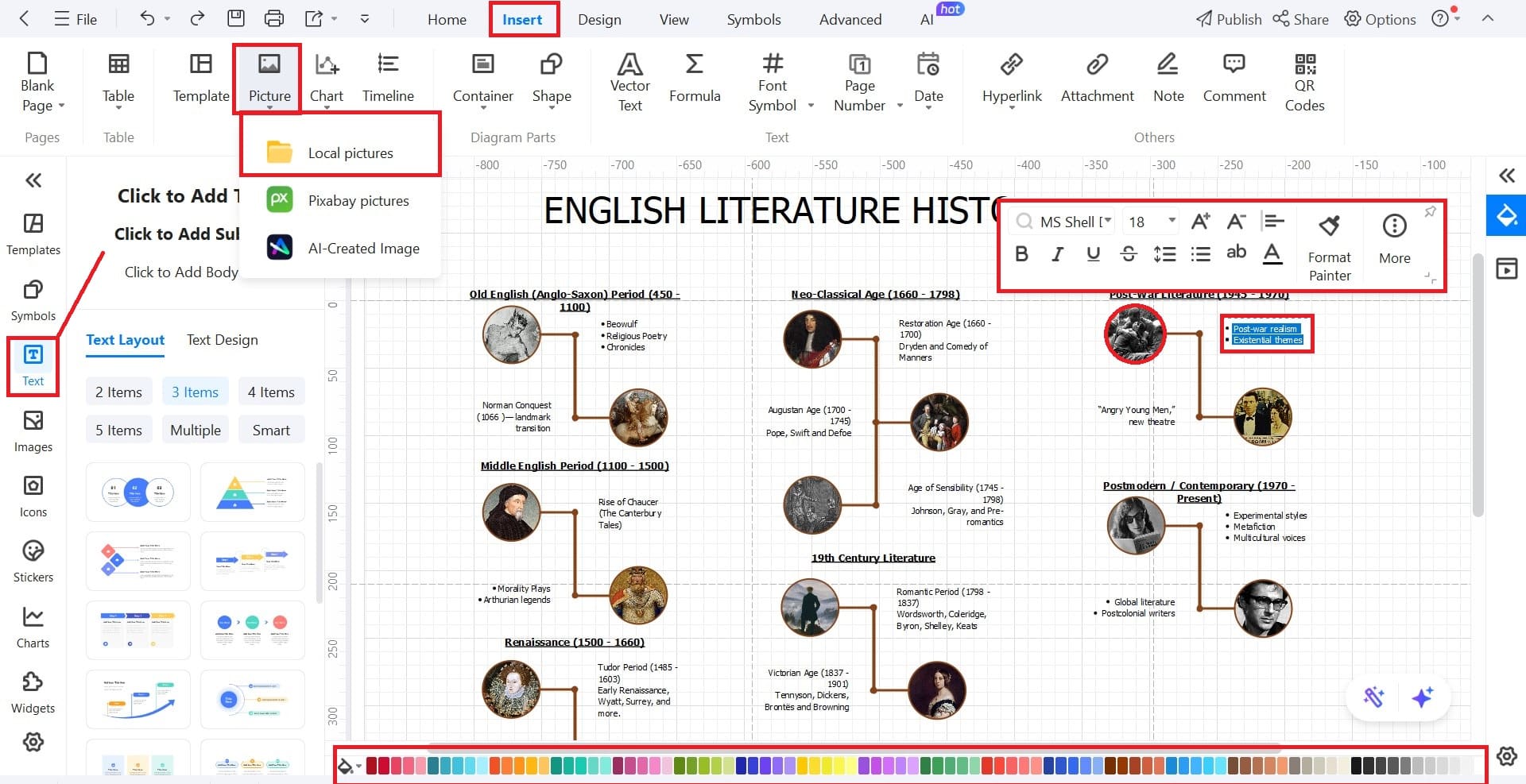Choose Local pictures from menu
The width and height of the screenshot is (1526, 784).
coord(340,153)
